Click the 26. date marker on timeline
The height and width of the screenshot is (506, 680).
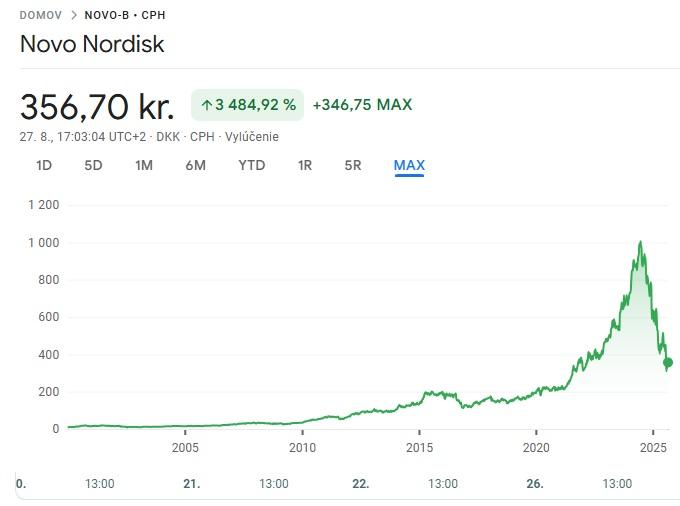(535, 484)
